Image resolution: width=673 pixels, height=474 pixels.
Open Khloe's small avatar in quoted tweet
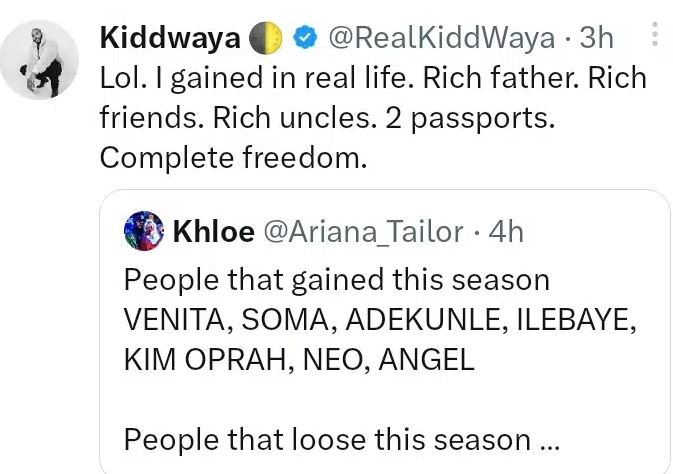pos(143,232)
